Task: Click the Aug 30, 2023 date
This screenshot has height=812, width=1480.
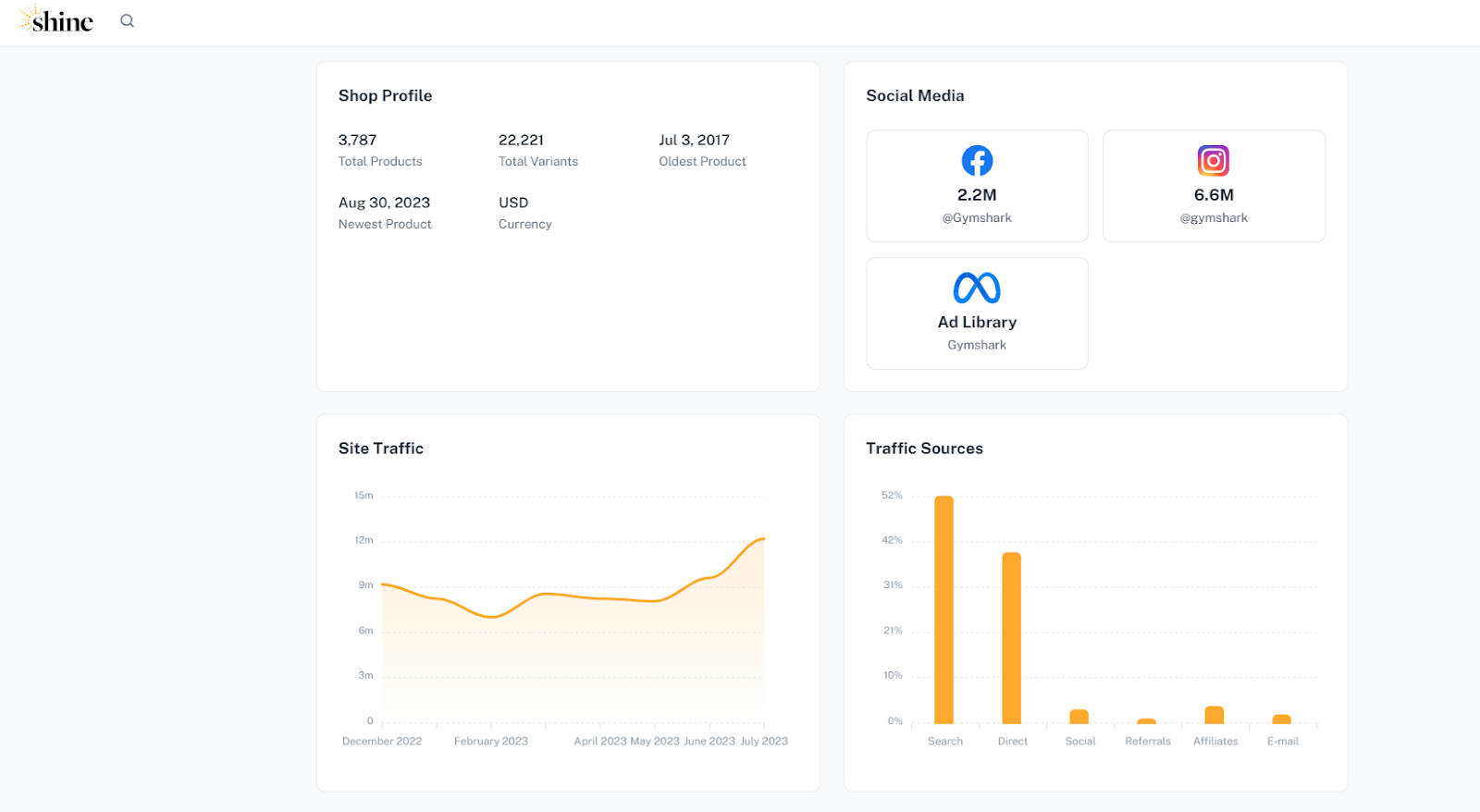Action: click(384, 203)
